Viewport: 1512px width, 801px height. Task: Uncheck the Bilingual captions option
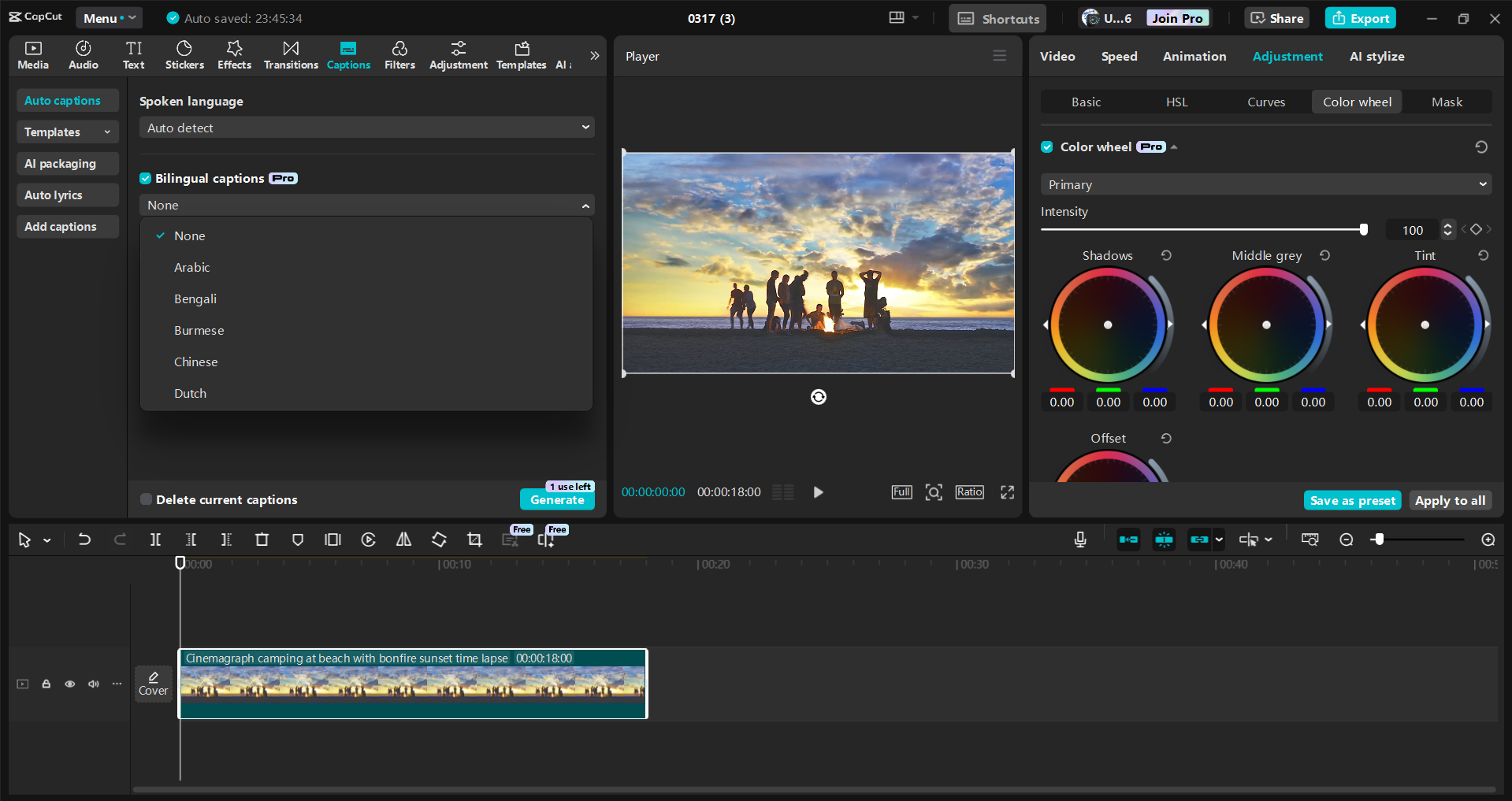tap(146, 178)
